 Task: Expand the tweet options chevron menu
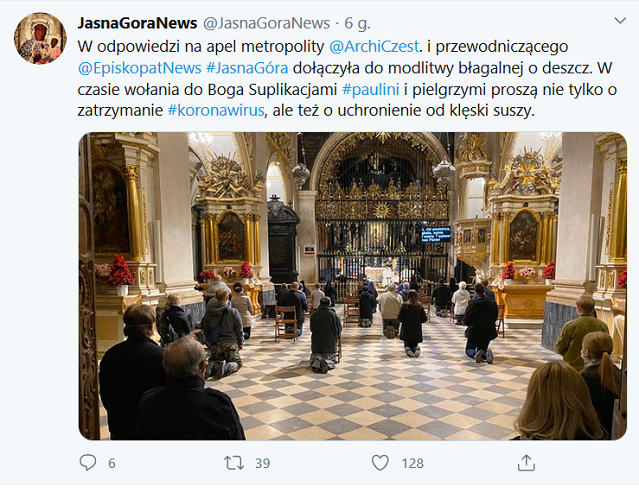click(620, 20)
